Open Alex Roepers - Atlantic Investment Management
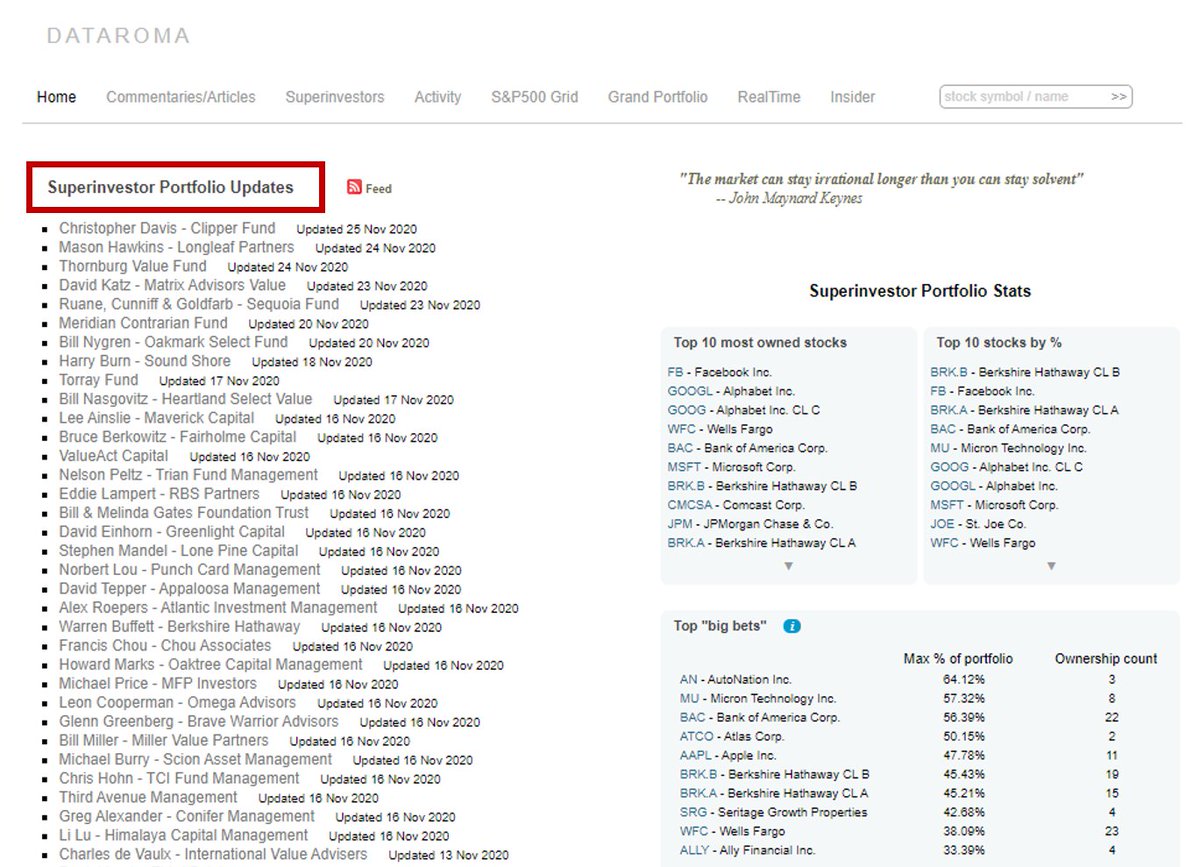The image size is (1200, 867). click(x=219, y=608)
